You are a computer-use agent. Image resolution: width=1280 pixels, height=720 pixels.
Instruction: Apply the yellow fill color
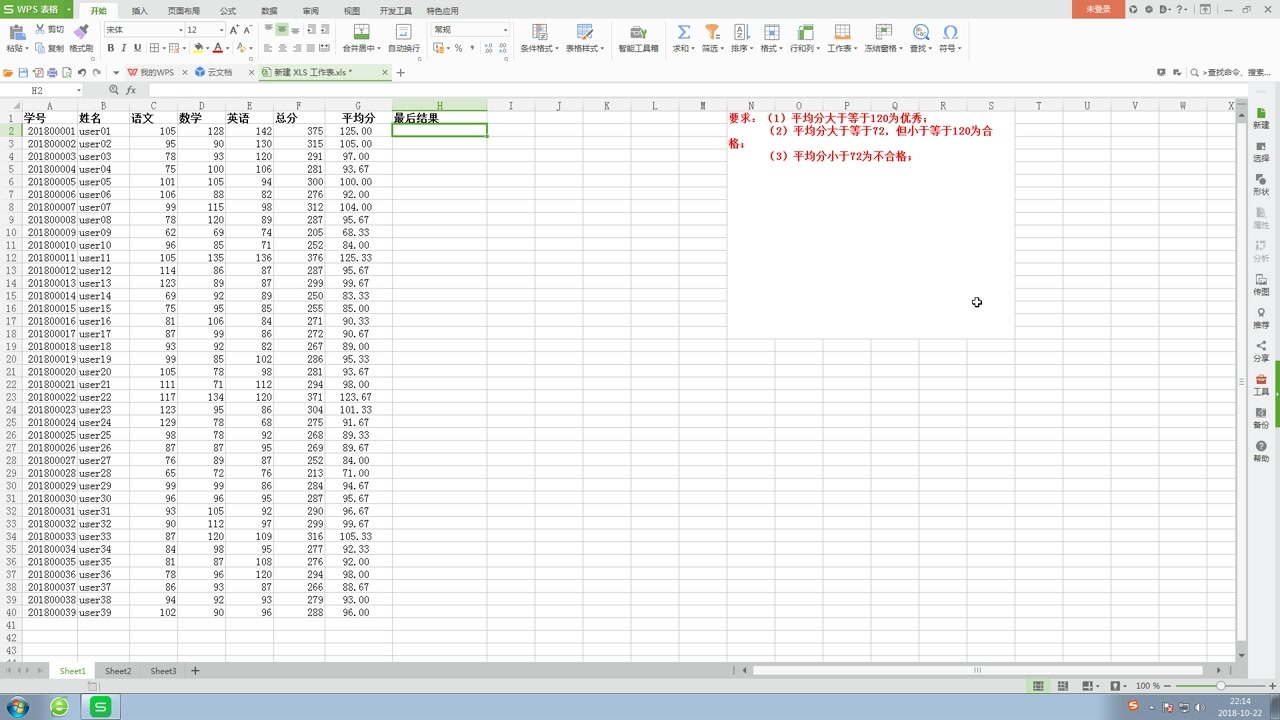(198, 48)
